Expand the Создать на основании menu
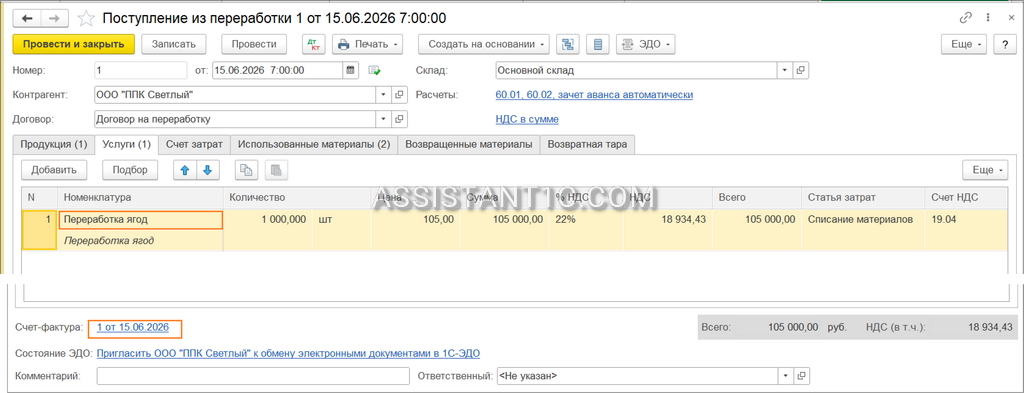 (484, 44)
